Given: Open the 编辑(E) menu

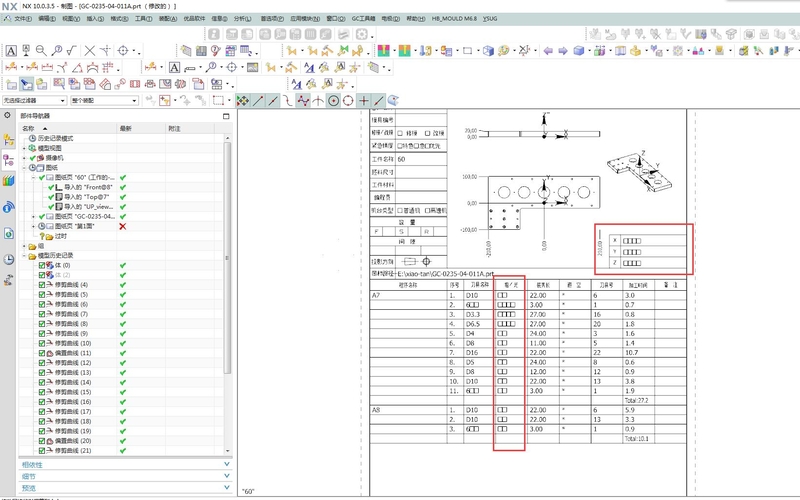Looking at the screenshot, I should coord(47,18).
